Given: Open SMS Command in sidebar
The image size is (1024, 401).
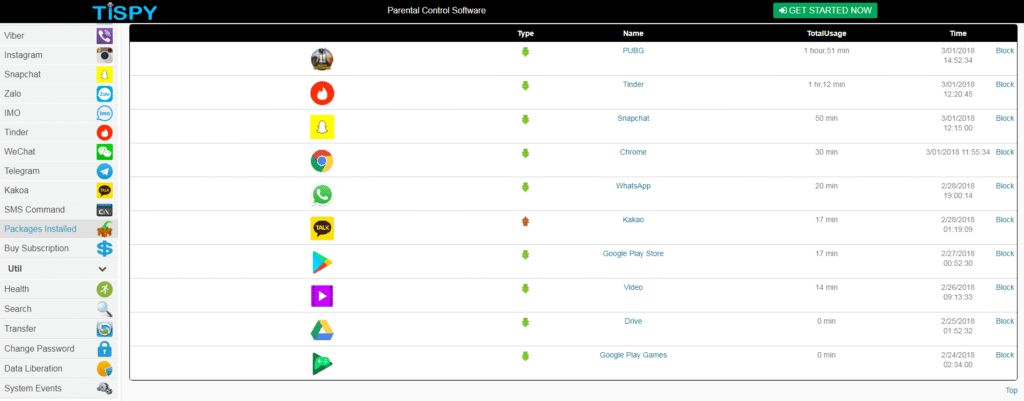Looking at the screenshot, I should tap(59, 210).
